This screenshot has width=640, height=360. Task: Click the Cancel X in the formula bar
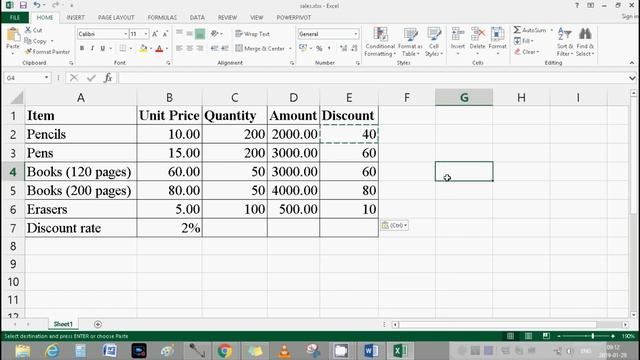click(x=74, y=78)
